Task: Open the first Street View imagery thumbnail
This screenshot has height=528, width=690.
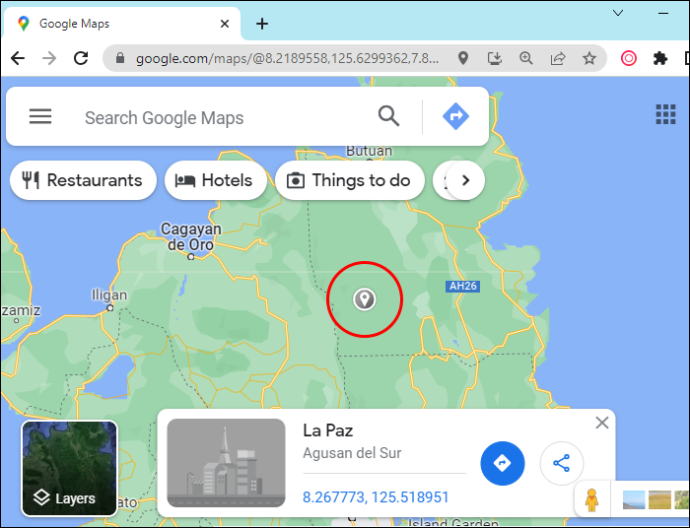Action: coord(634,500)
